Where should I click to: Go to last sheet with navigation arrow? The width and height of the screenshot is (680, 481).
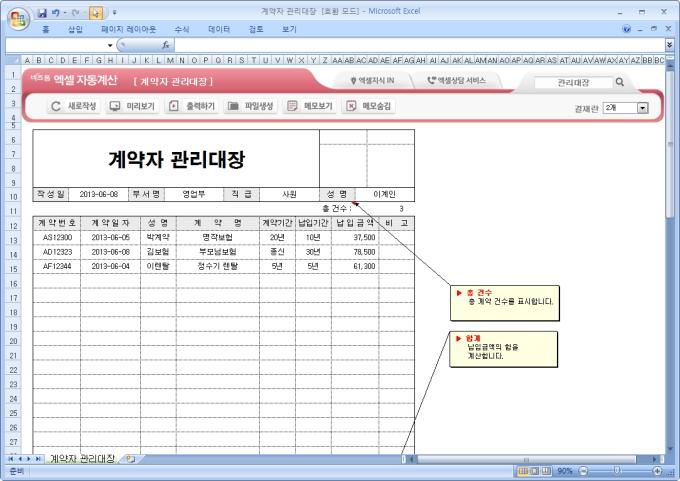(x=38, y=458)
